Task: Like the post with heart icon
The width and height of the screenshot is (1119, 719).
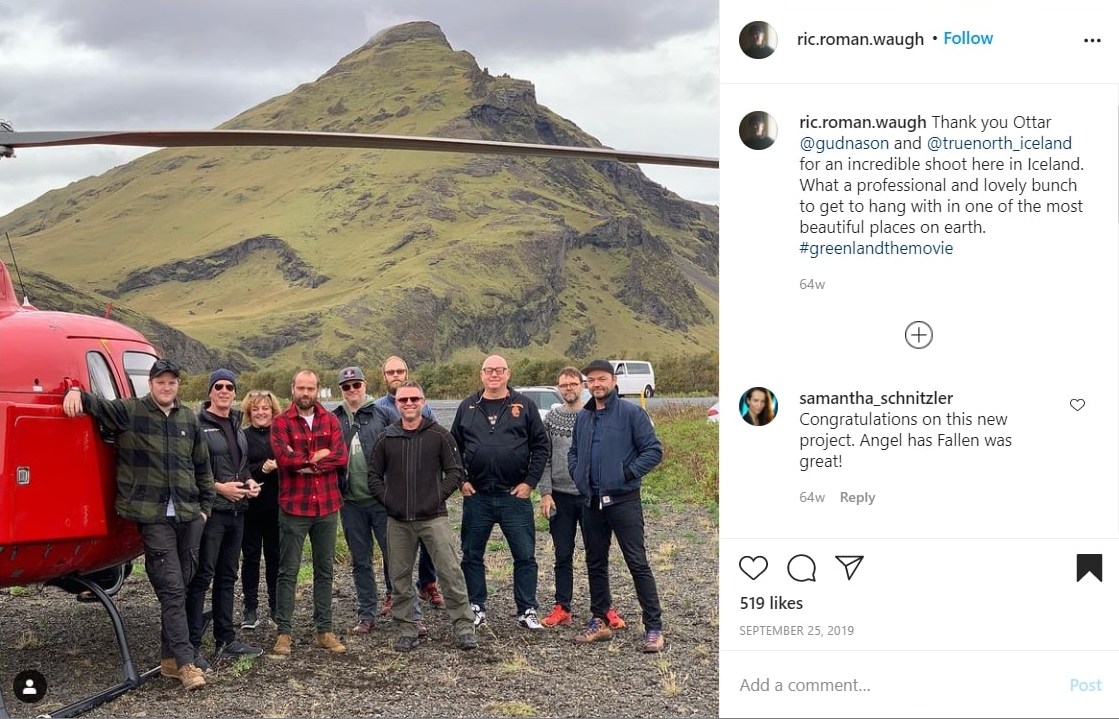Action: (753, 568)
